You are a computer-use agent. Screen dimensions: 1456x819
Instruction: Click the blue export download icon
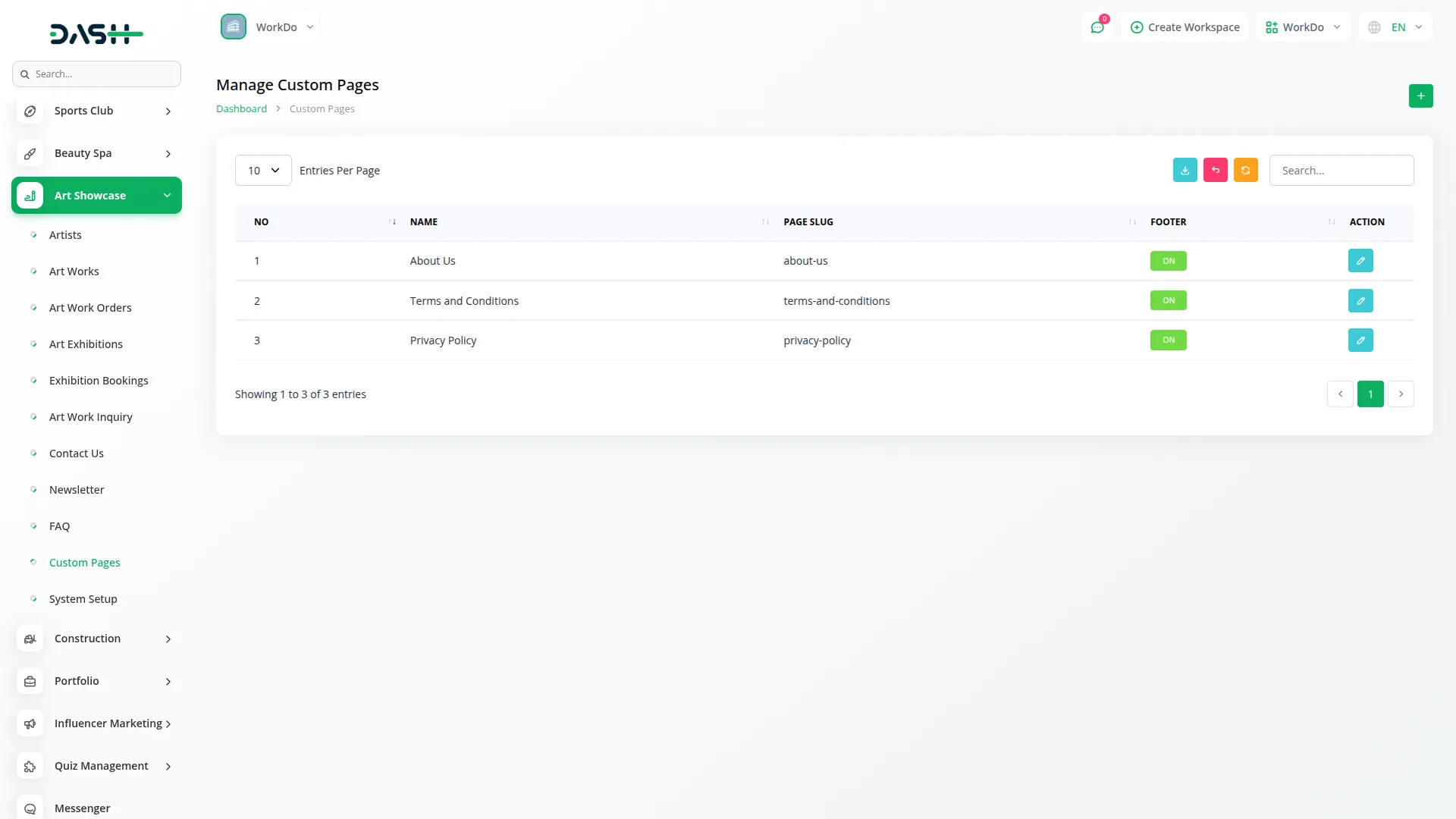pos(1185,170)
